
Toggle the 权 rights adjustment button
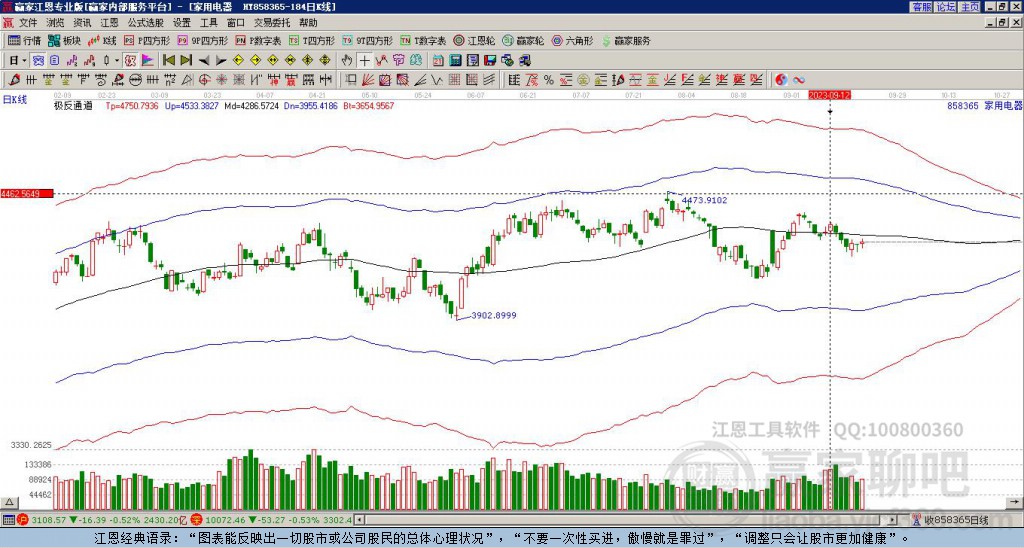pyautogui.click(x=130, y=60)
